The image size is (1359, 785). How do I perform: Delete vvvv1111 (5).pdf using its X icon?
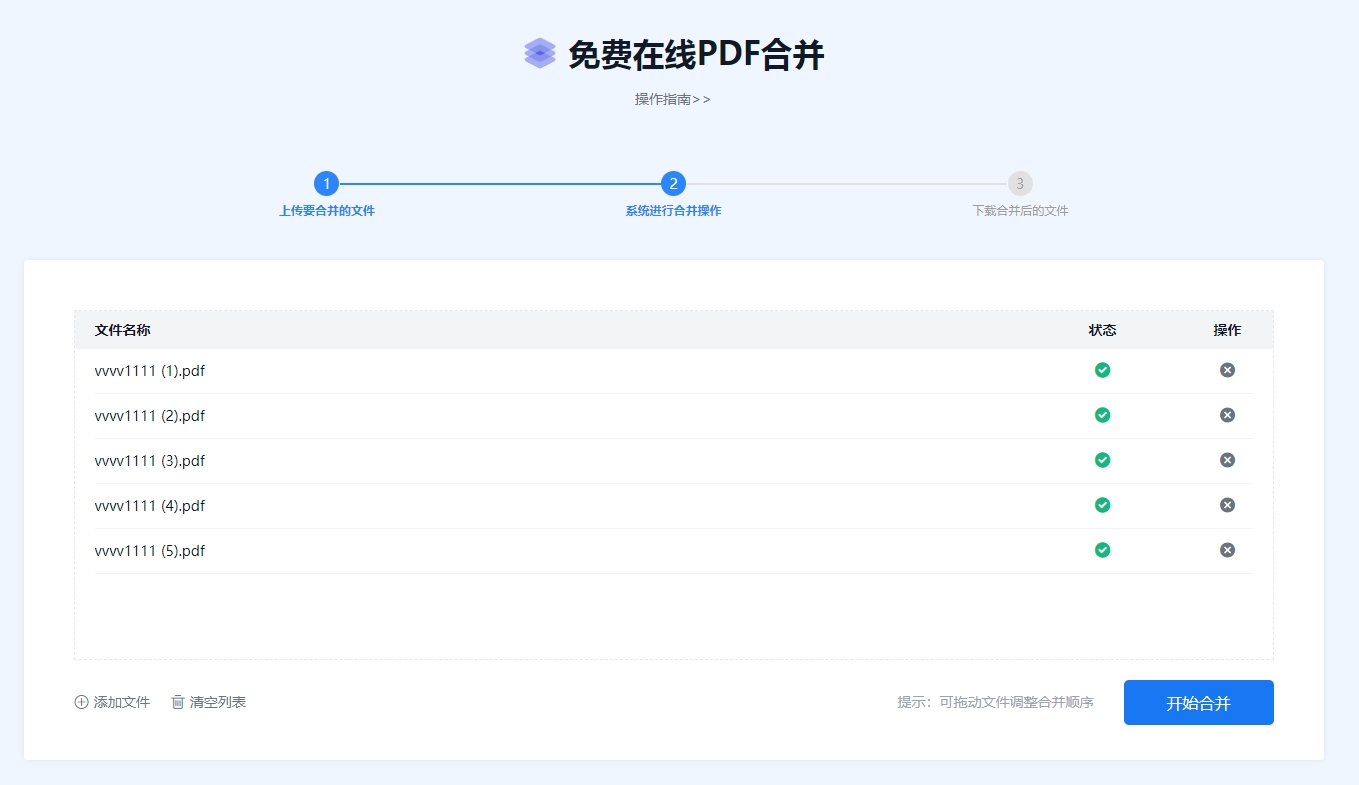click(1227, 550)
